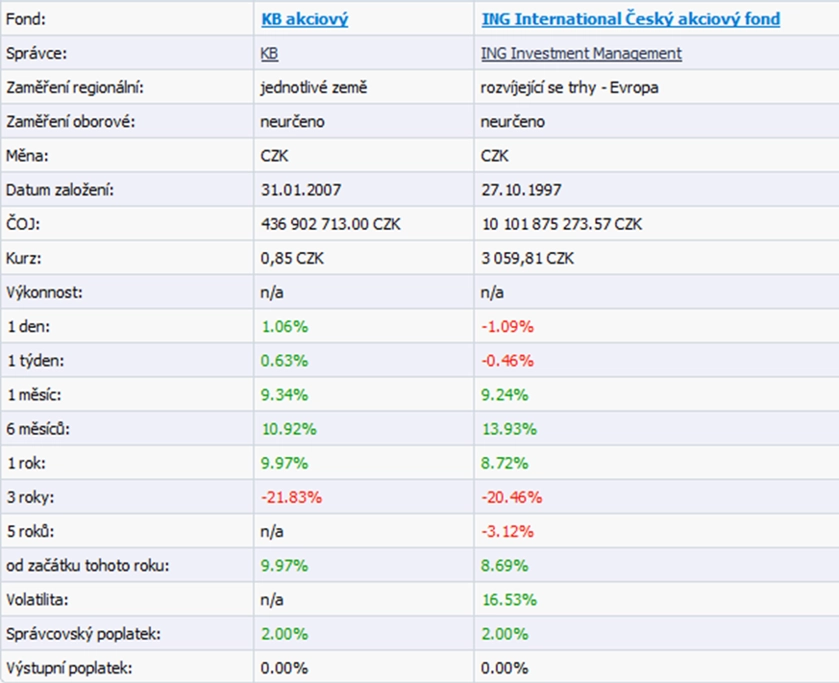This screenshot has height=683, width=839.
Task: Select ING fund's 'neurčeno' sector focus value
Action: tap(513, 122)
